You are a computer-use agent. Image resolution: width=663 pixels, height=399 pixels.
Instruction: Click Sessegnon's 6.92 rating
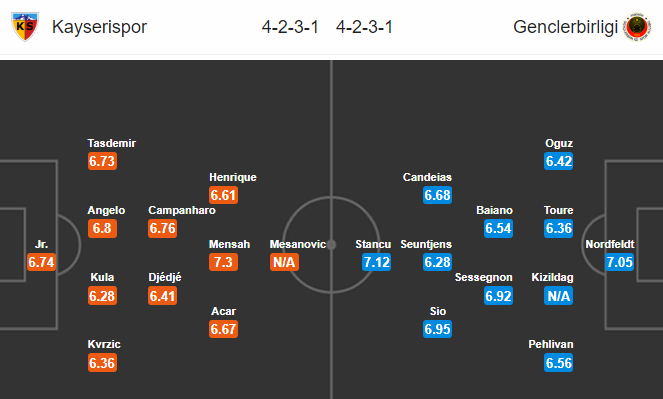tap(498, 296)
